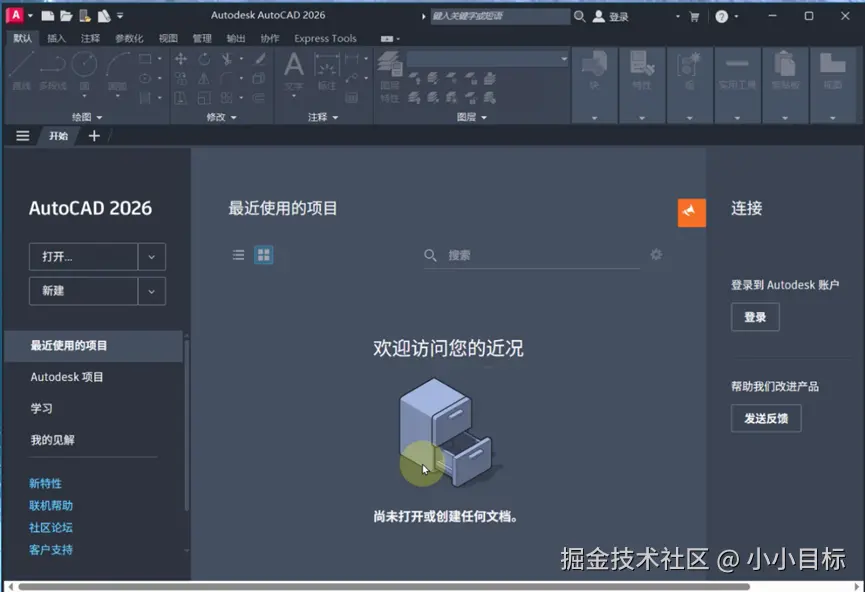
Task: Open the What's New (新特性) link
Action: [x=45, y=483]
